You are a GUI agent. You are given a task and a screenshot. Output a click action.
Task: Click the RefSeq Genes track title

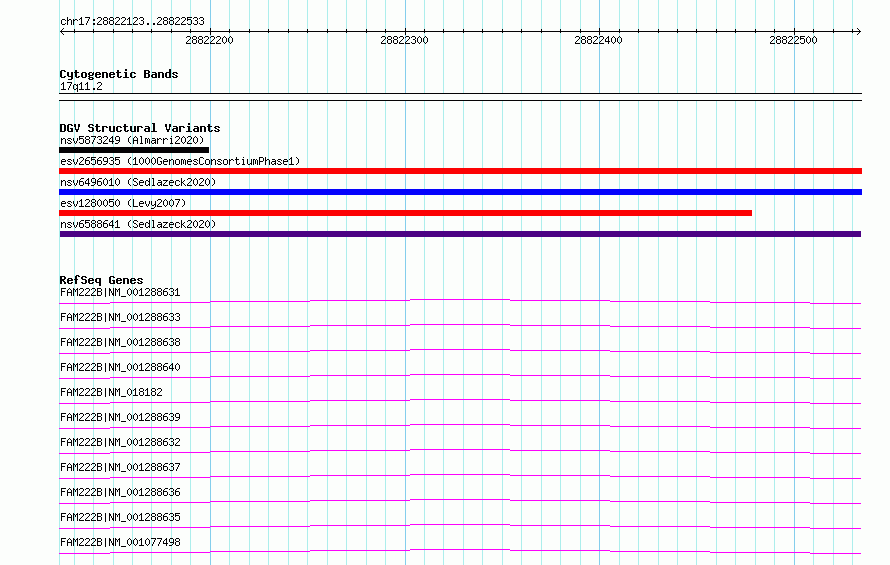(101, 280)
